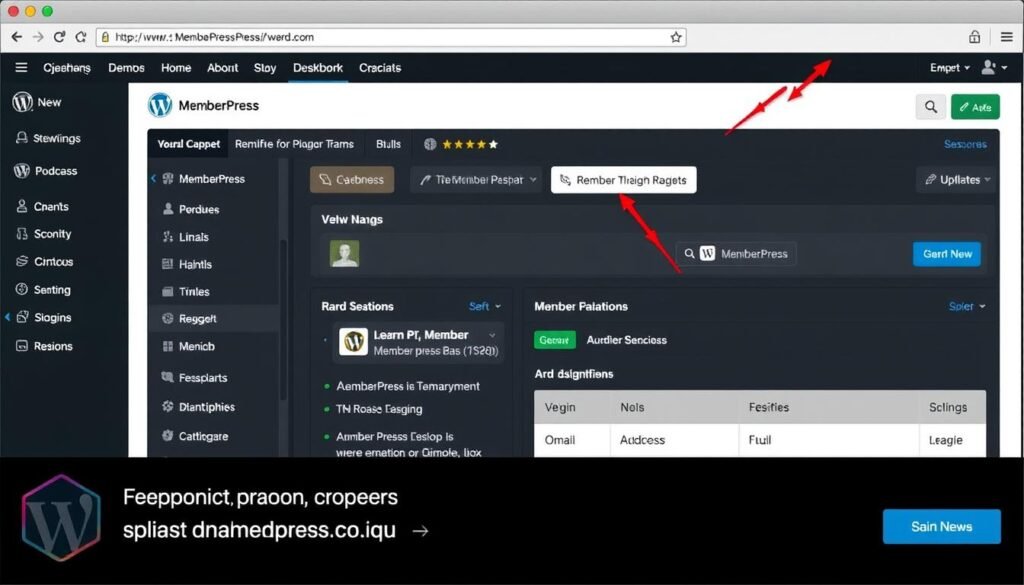
Task: Click the blue Gerrl New button
Action: (946, 253)
